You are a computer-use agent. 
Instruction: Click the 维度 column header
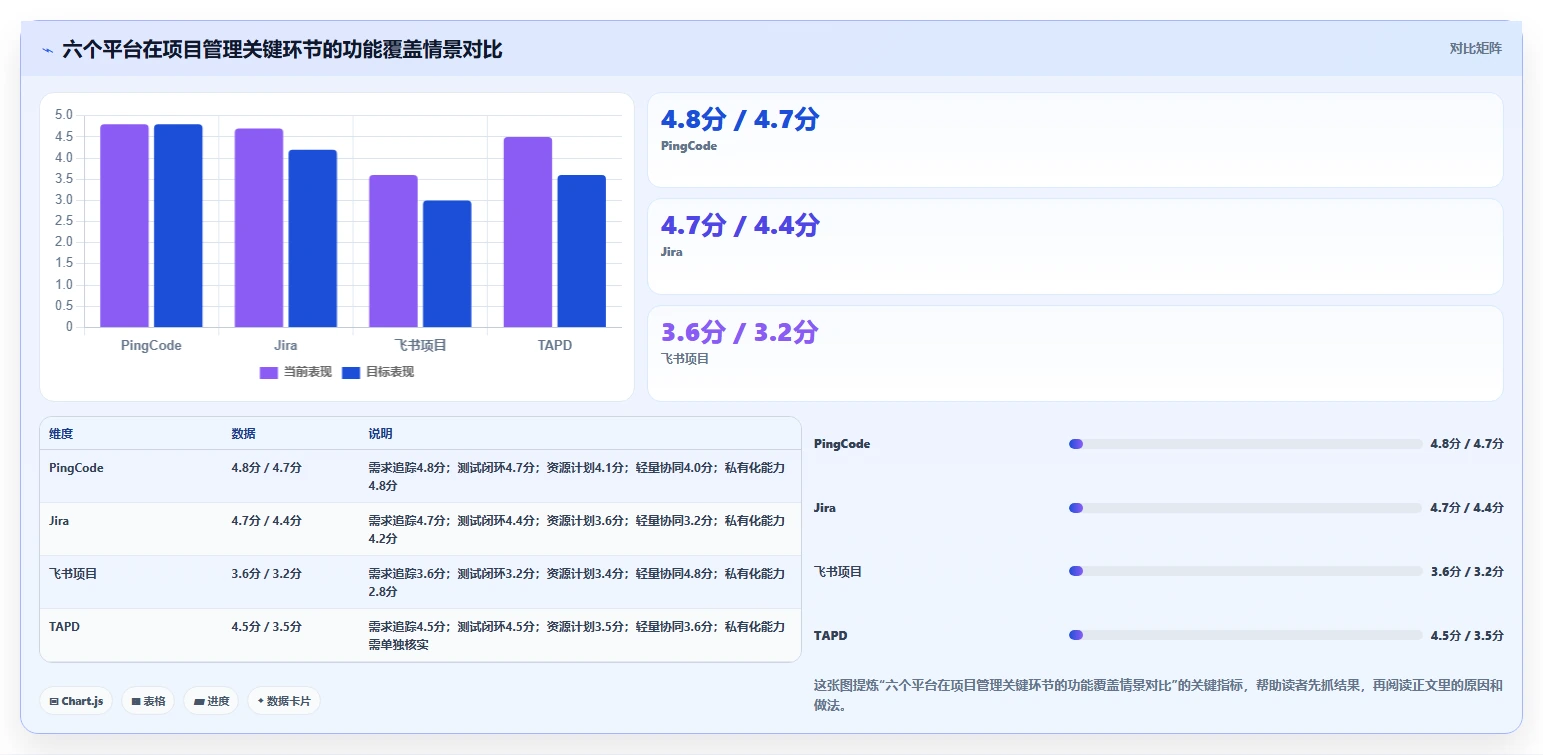click(61, 434)
